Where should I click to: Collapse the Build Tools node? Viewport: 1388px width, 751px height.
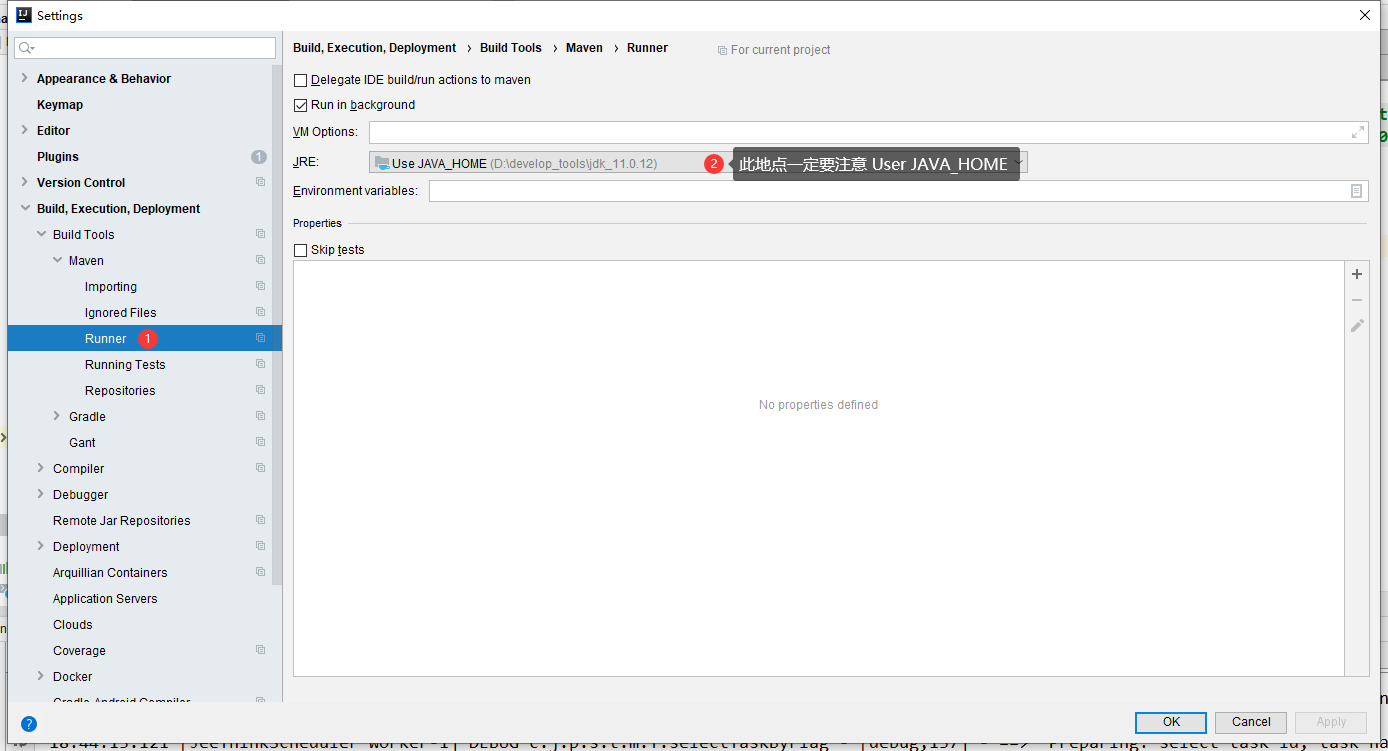41,234
